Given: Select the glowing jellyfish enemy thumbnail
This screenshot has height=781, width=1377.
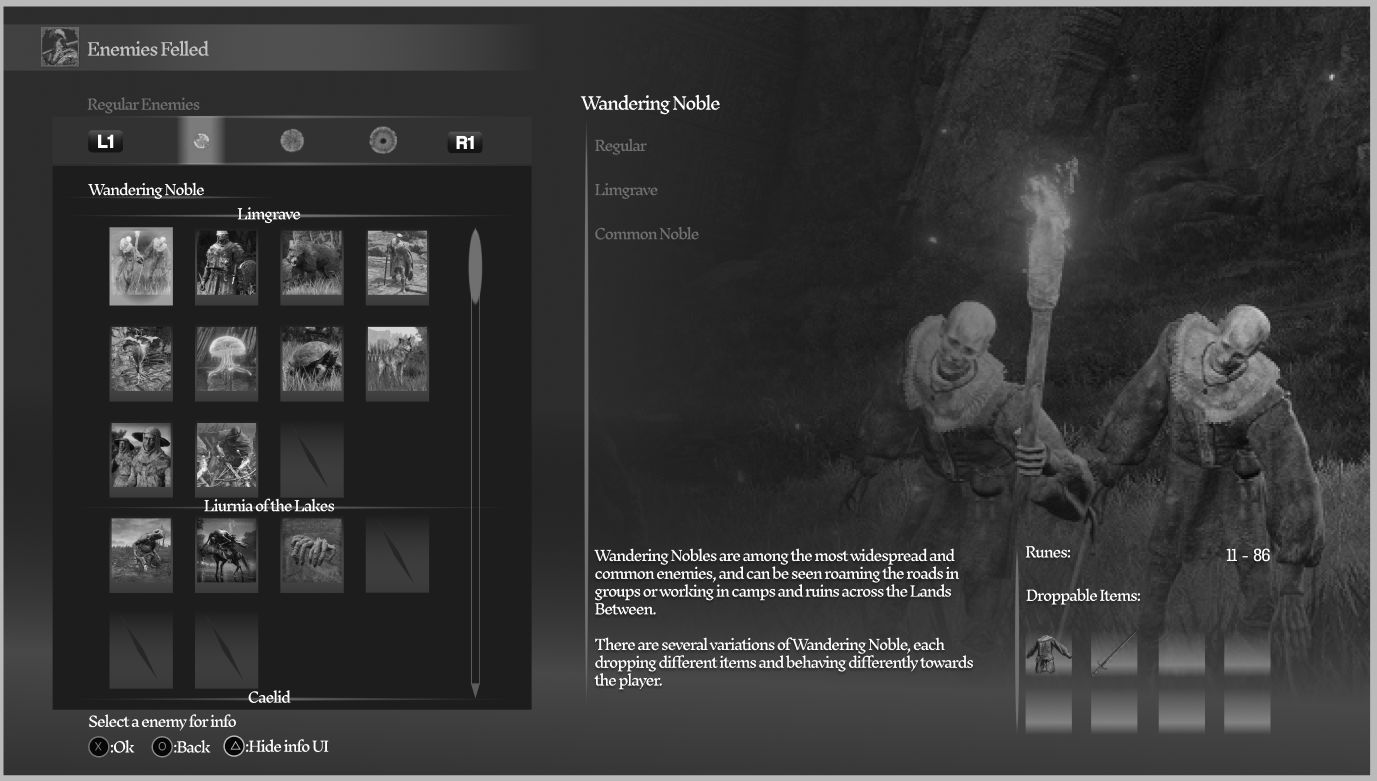Looking at the screenshot, I should (x=226, y=361).
